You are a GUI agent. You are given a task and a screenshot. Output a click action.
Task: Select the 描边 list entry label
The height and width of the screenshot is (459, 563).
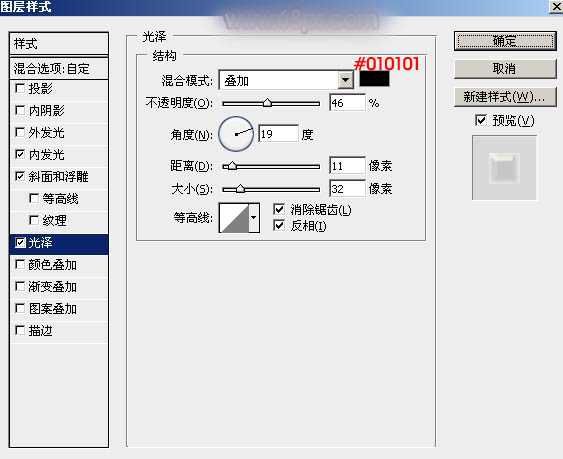(x=41, y=331)
